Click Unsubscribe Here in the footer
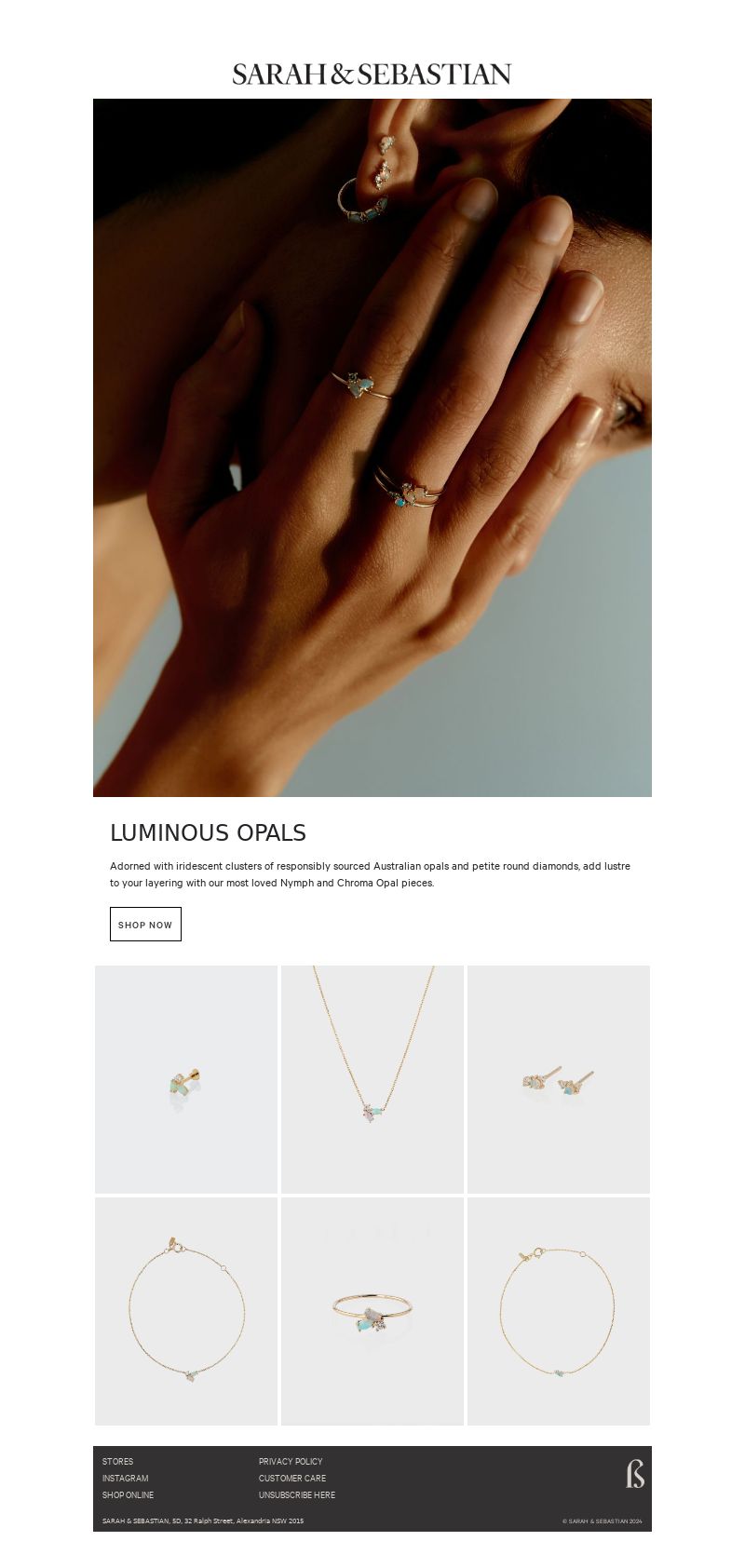Viewport: 745px width, 1568px height. pos(297,1495)
